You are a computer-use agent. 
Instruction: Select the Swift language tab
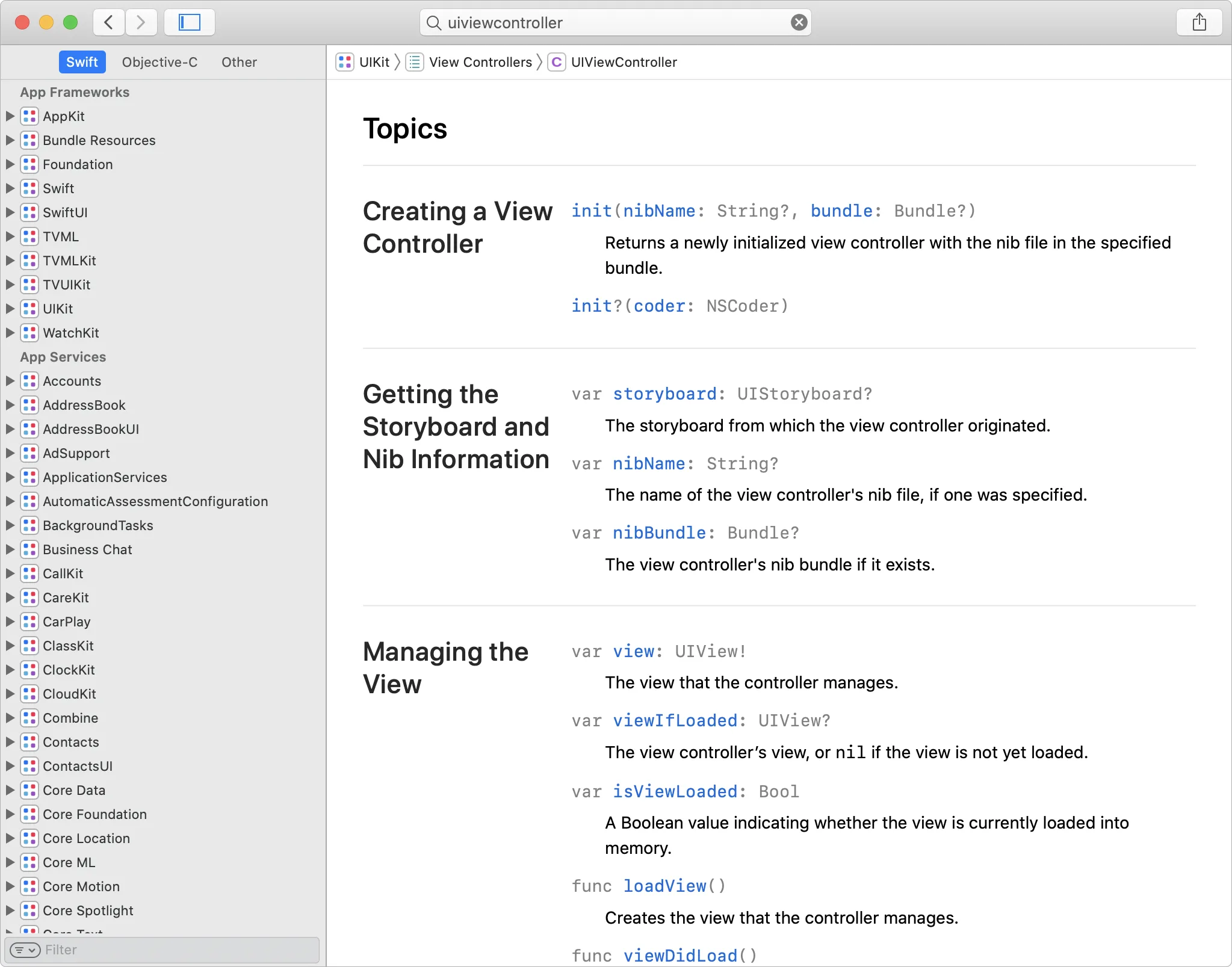[x=82, y=62]
